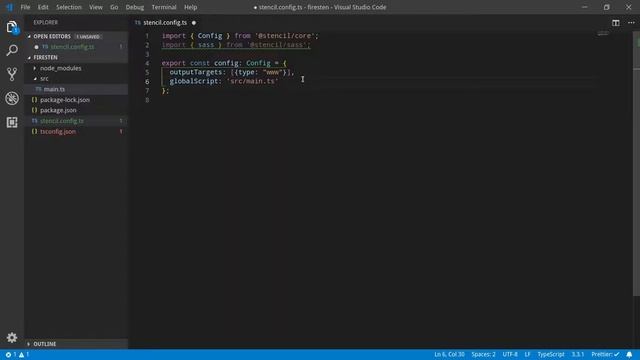
Task: Open the Edit menu
Action: pos(43,7)
